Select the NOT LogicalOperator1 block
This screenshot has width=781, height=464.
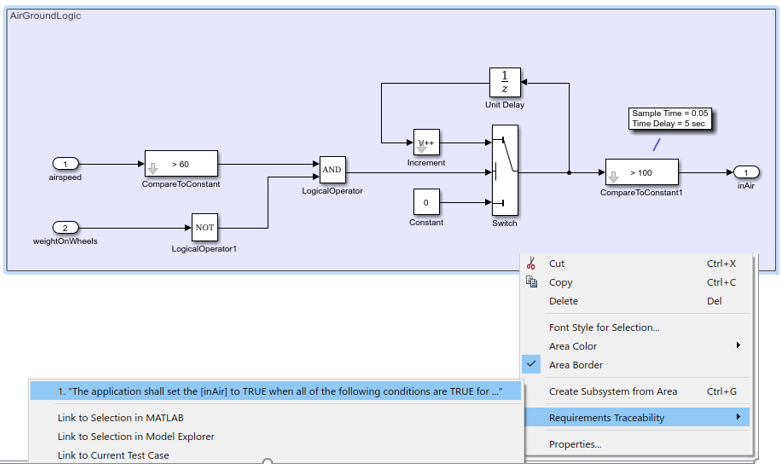204,228
